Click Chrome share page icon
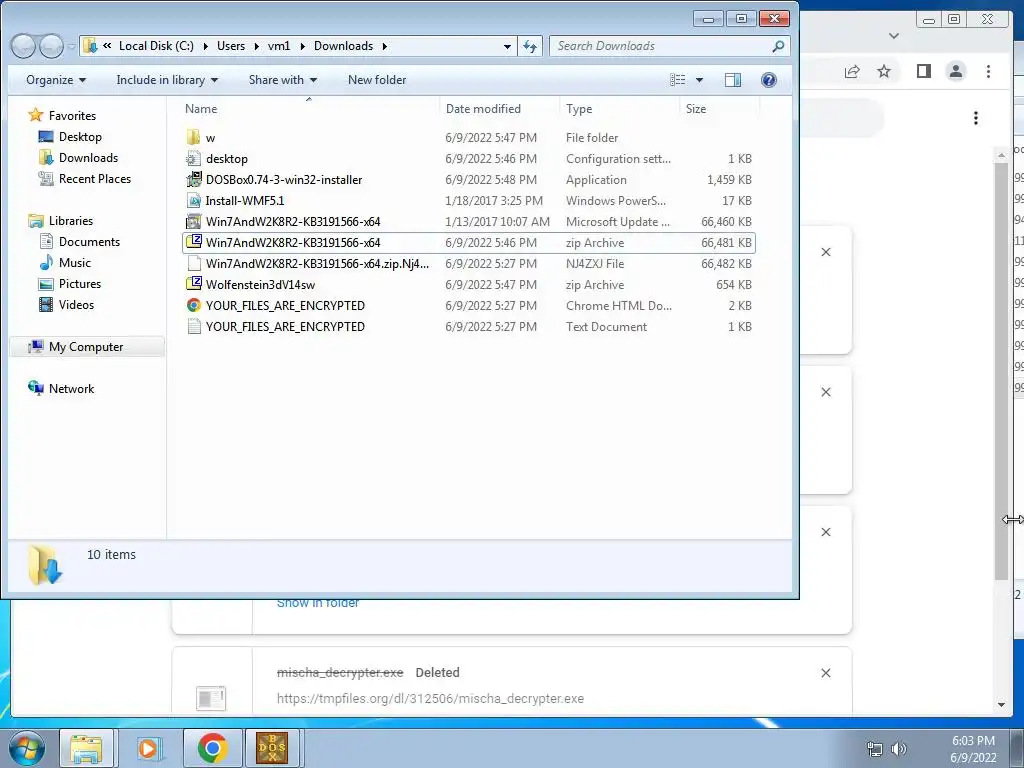The height and width of the screenshot is (768, 1024). [x=852, y=71]
